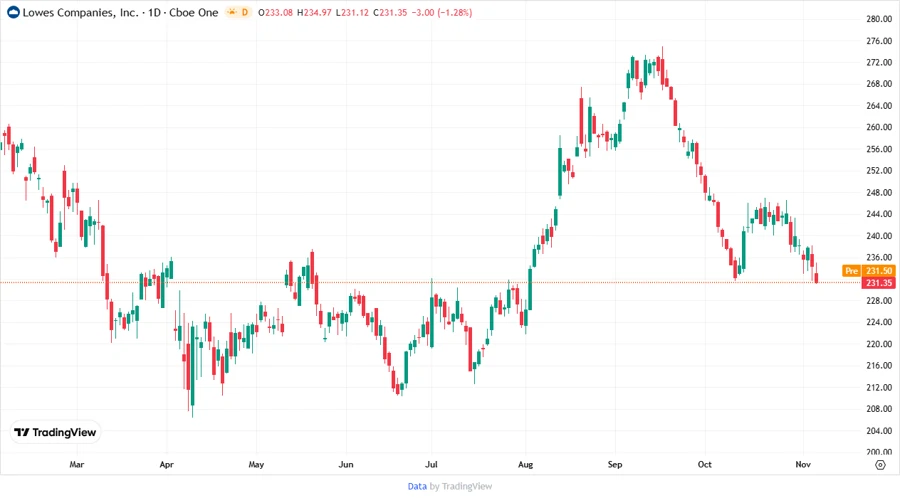Image resolution: width=900 pixels, height=498 pixels.
Task: Click the 260.00 price axis label
Action: (879, 127)
